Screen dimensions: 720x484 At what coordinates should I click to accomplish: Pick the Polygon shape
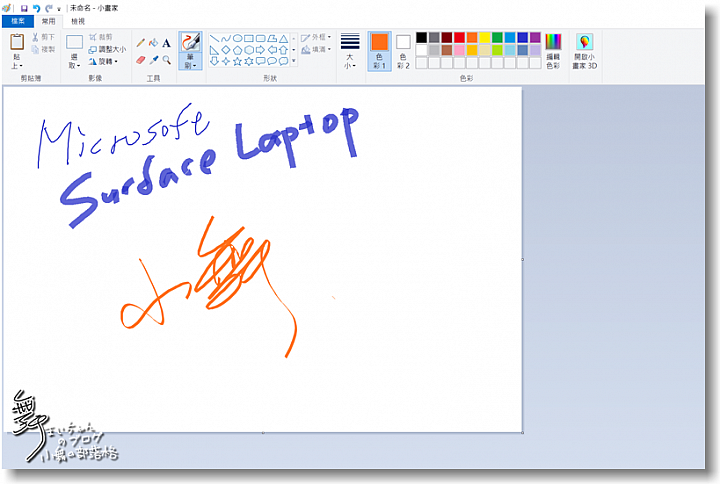click(x=272, y=39)
